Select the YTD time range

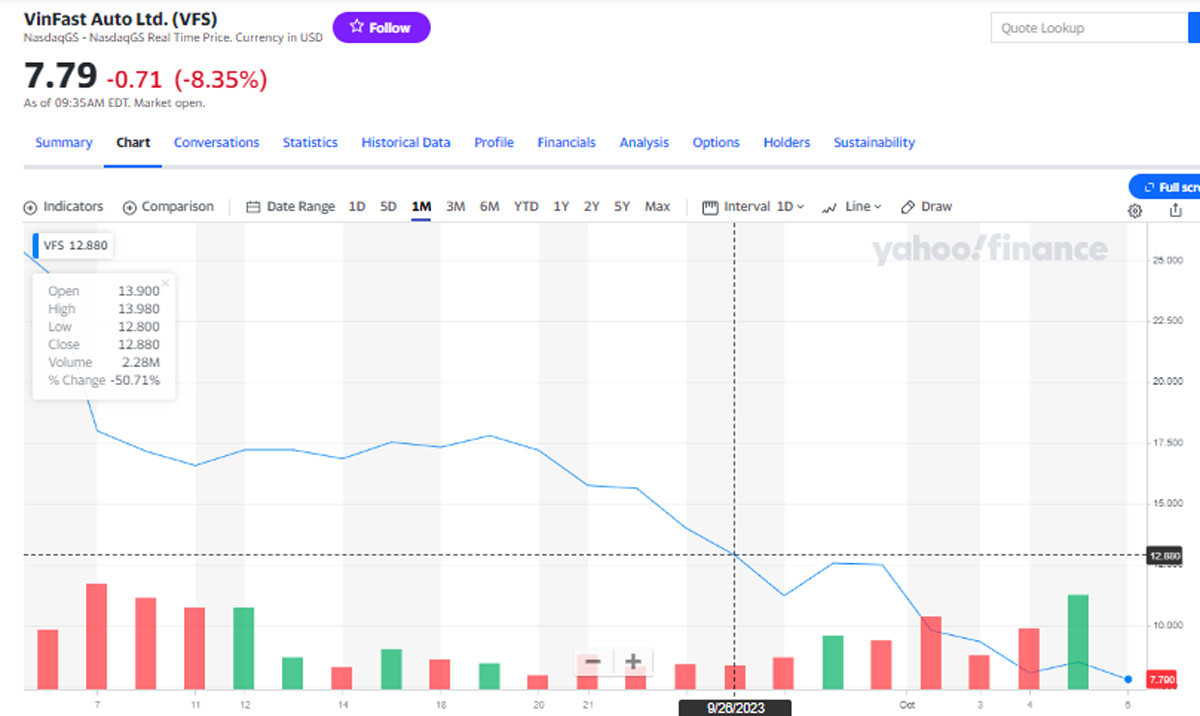point(526,207)
